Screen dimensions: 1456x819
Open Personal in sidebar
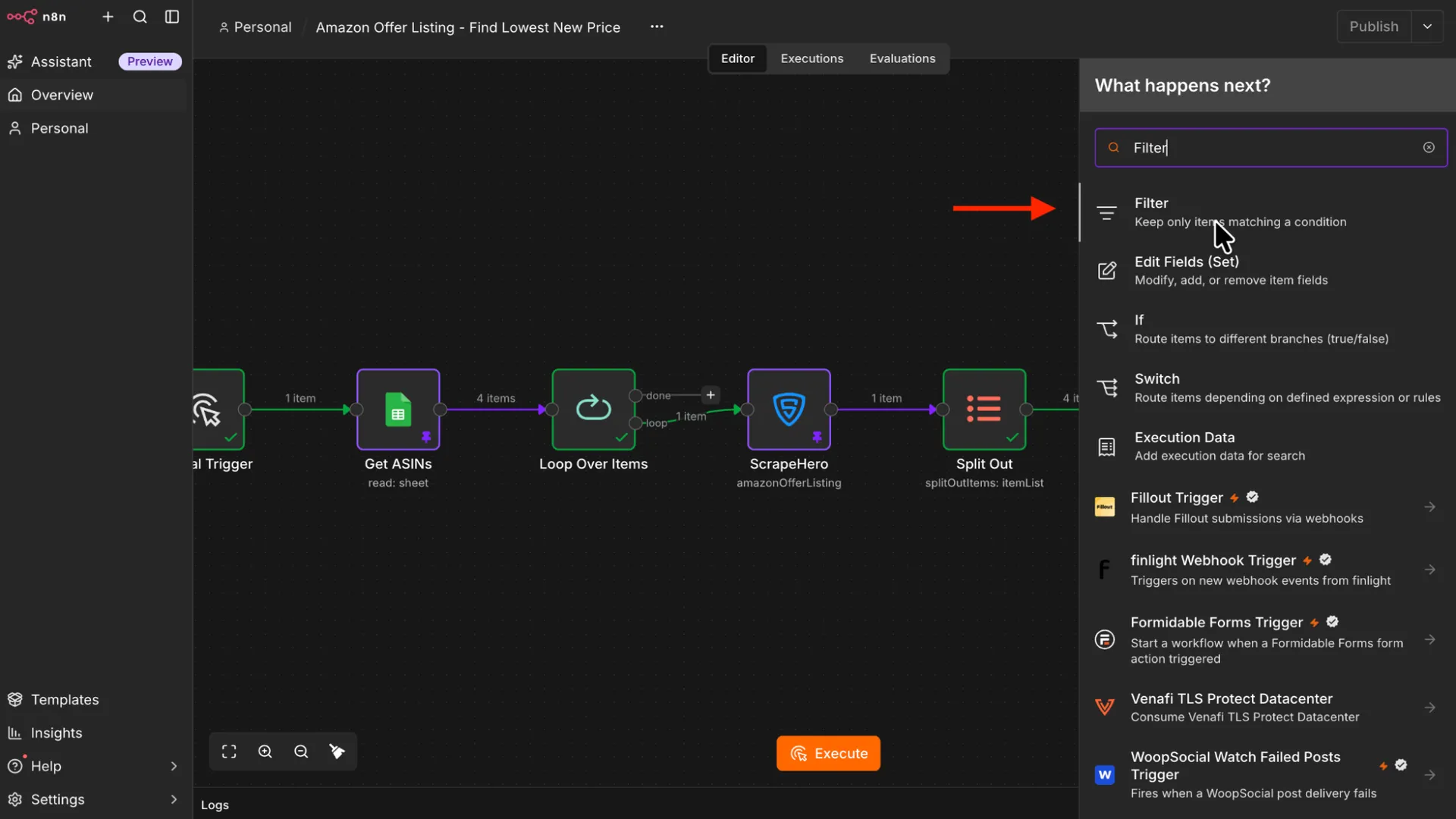click(60, 128)
